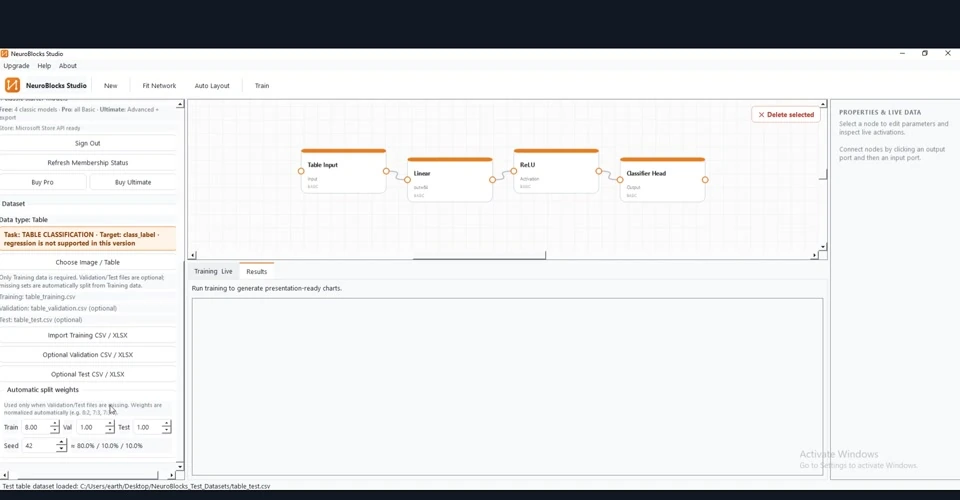Click left sidebar horizontal scroll-left arrow
Image resolution: width=960 pixels, height=500 pixels.
[x=4, y=475]
